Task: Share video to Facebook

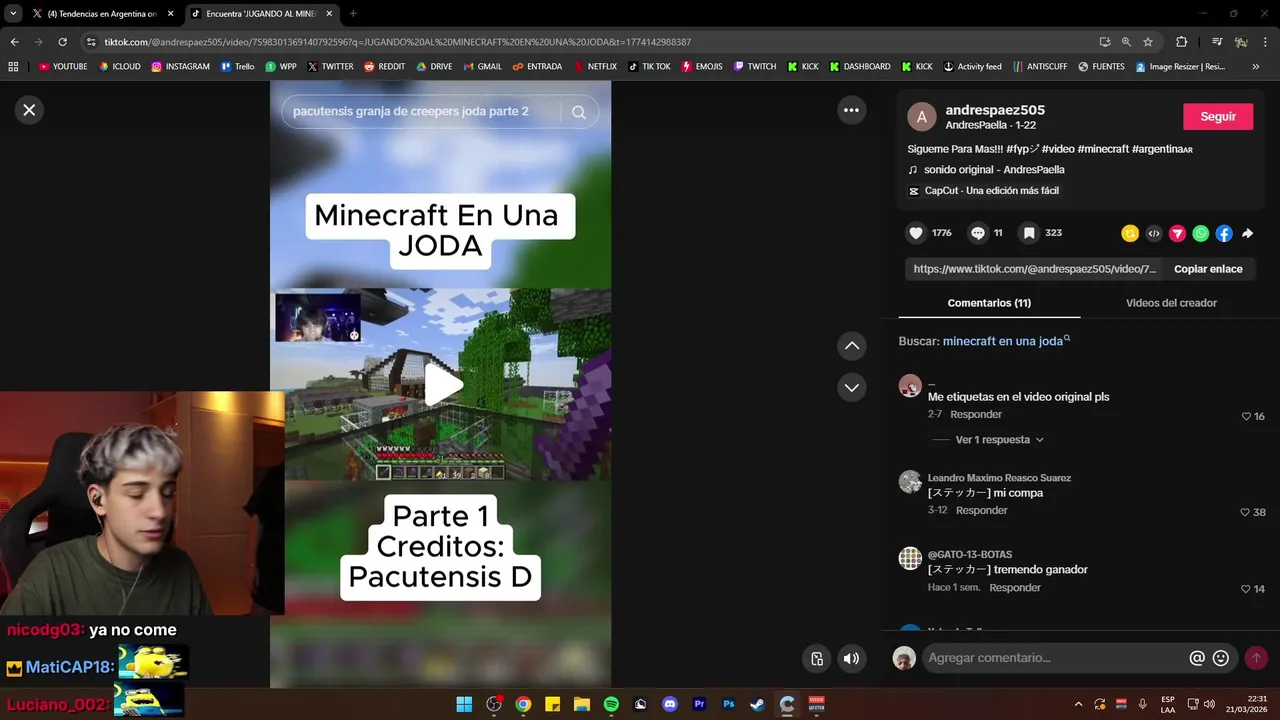Action: pyautogui.click(x=1224, y=233)
